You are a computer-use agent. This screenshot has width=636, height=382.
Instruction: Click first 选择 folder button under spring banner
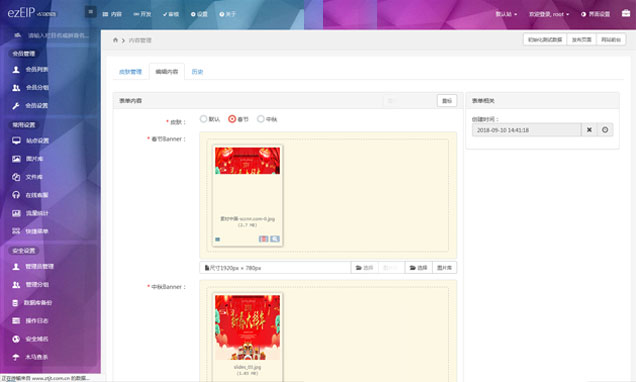click(364, 268)
